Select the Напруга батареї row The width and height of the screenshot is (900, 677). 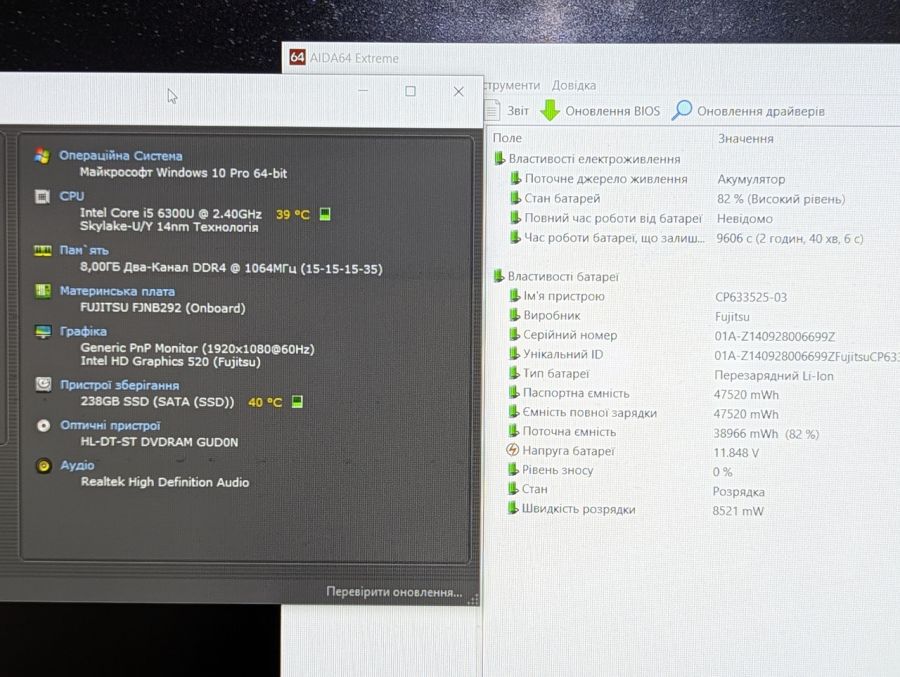(x=633, y=451)
